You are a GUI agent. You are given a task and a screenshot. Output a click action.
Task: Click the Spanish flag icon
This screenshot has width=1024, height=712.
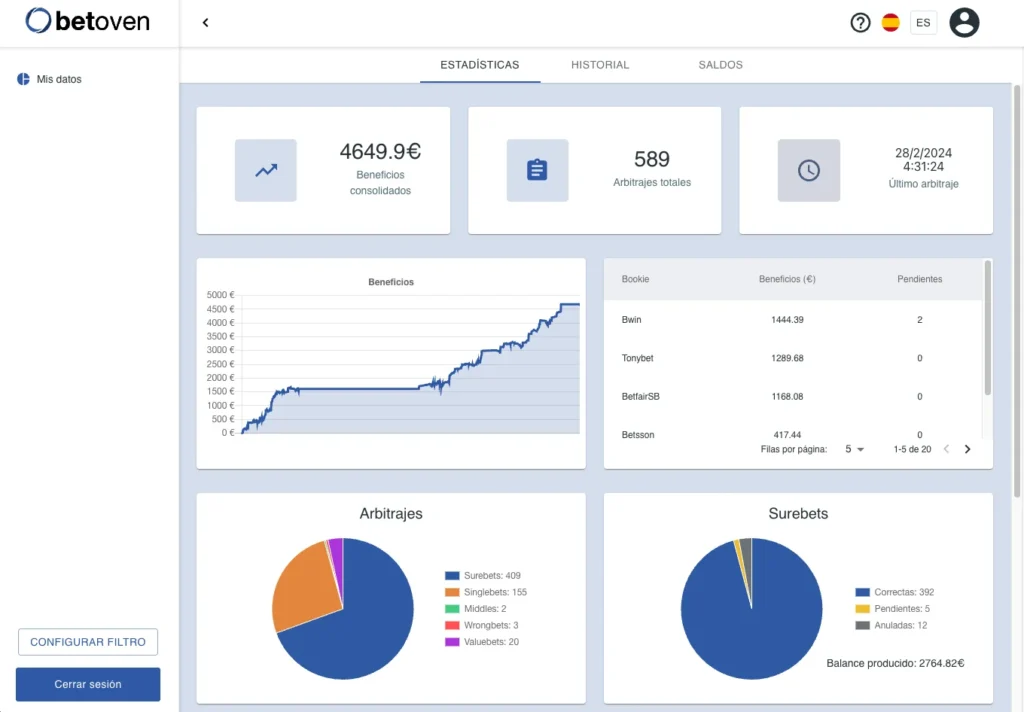click(x=890, y=22)
